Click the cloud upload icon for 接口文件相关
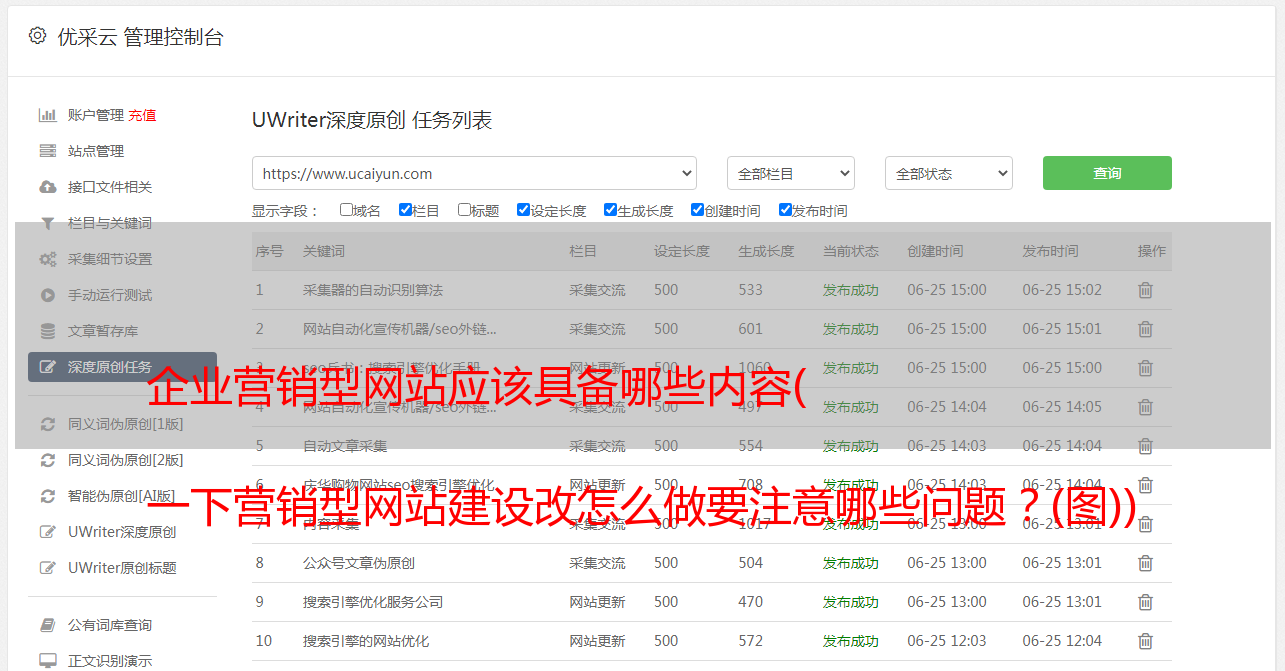1285x671 pixels. 47,187
